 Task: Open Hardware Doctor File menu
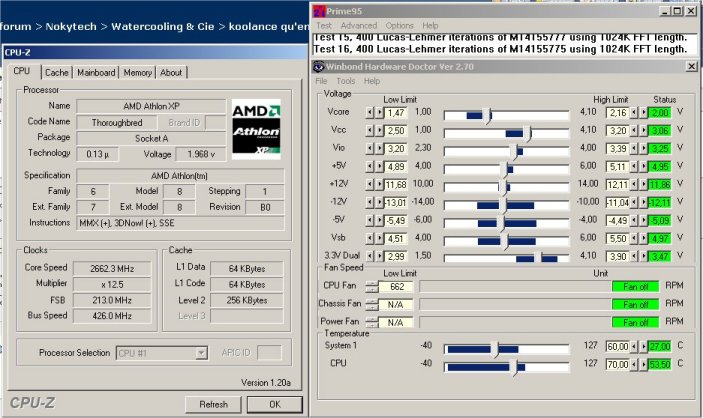(x=321, y=81)
